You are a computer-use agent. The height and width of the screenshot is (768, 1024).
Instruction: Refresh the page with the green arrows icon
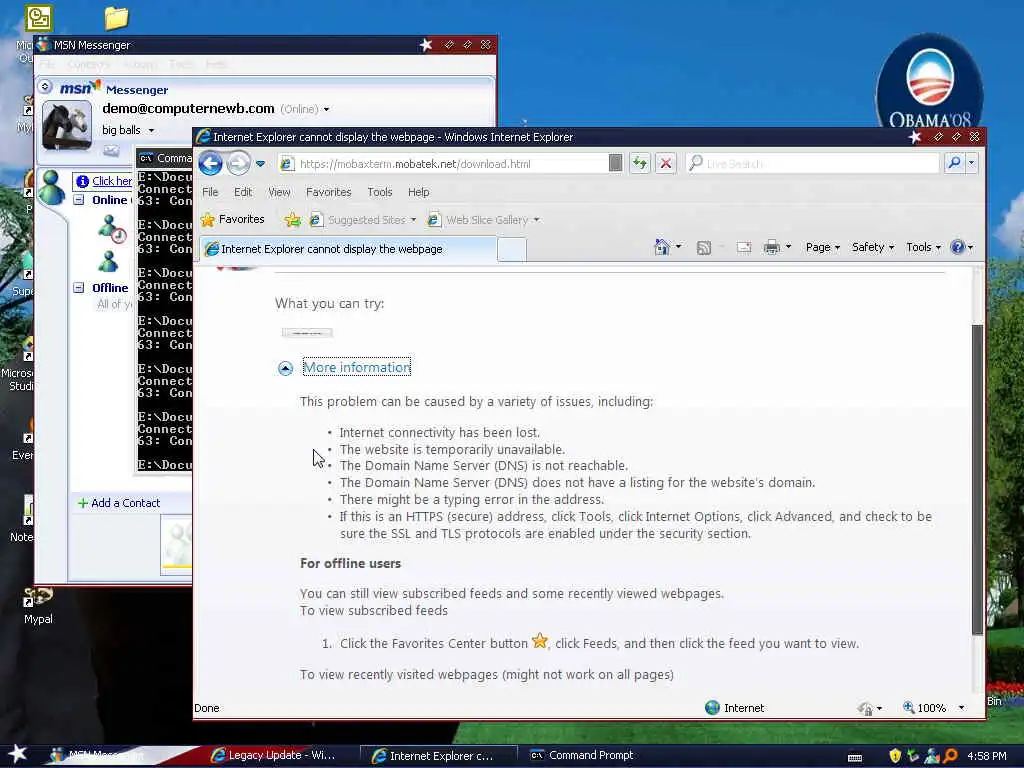click(640, 163)
